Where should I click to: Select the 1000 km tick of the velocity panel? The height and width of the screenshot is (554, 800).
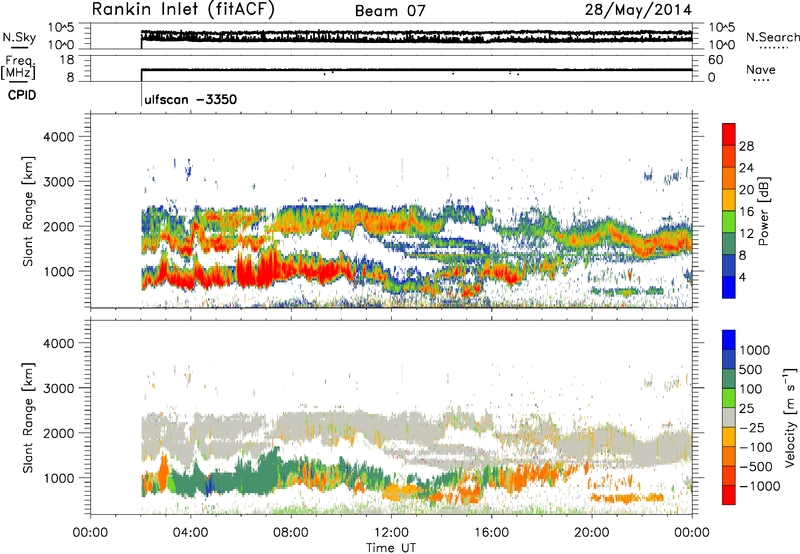tap(59, 477)
